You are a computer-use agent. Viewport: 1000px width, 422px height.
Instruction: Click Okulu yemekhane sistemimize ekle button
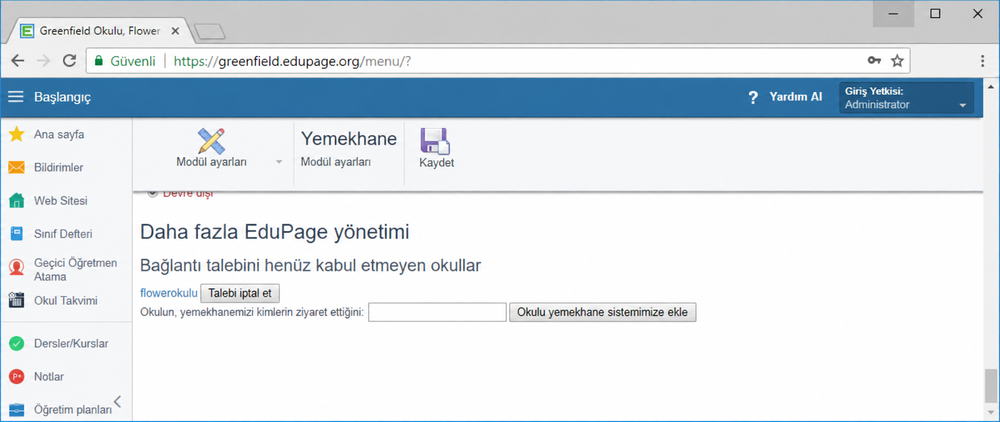(x=603, y=312)
